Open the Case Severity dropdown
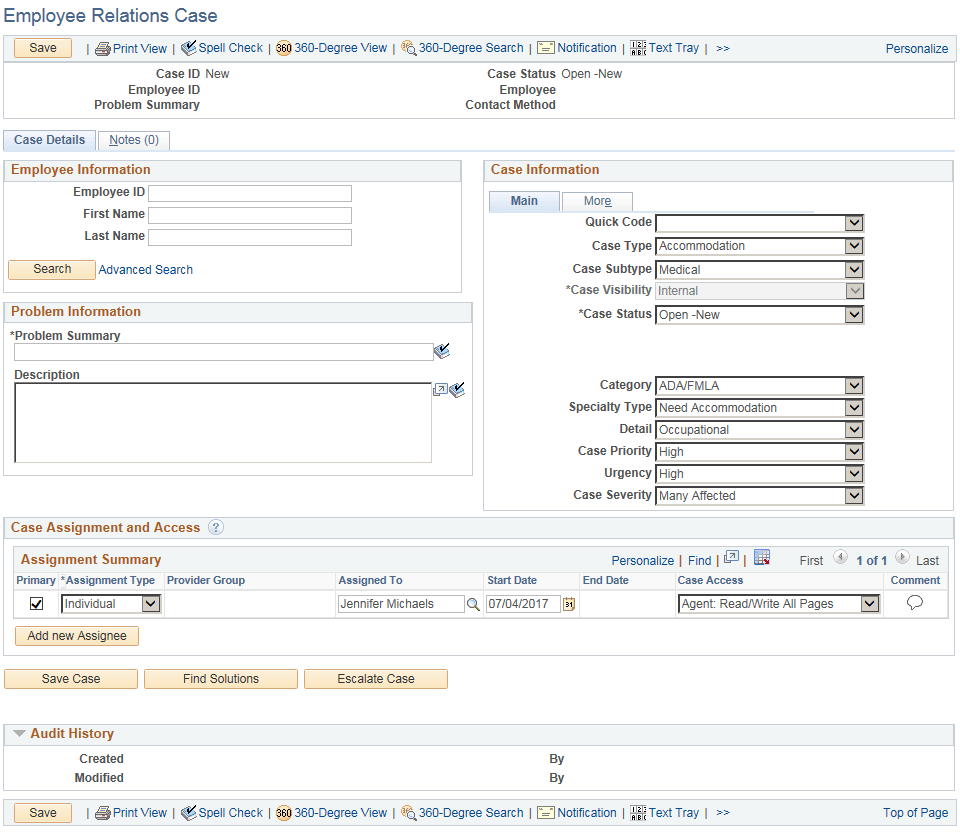960x833 pixels. click(853, 495)
